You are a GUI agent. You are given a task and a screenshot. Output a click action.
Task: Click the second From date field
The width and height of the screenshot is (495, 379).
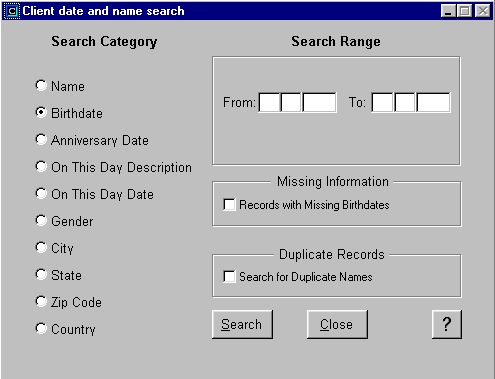(291, 102)
